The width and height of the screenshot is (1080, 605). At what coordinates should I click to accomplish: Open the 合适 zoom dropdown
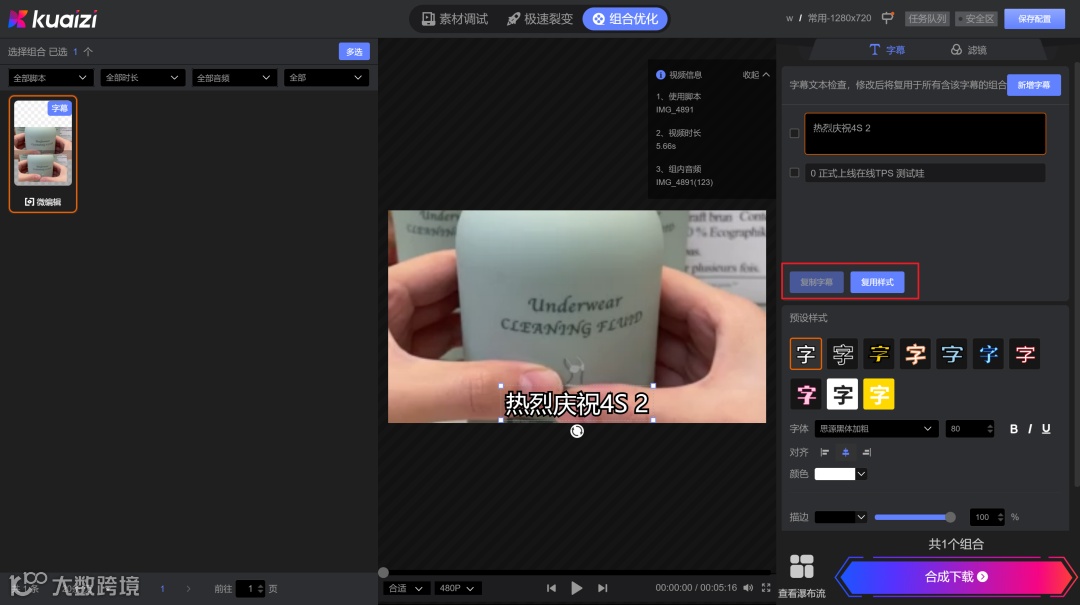(406, 588)
